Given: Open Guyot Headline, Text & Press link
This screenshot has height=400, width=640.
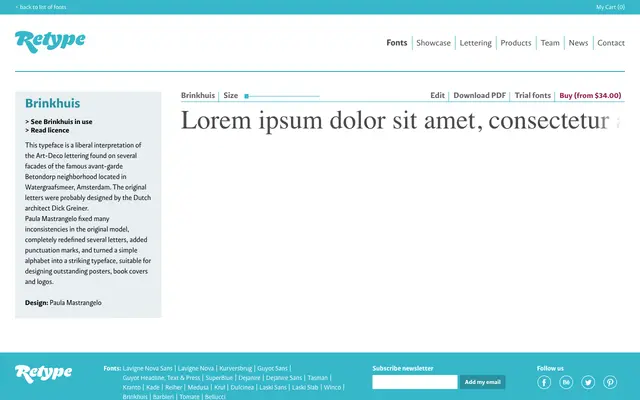Looking at the screenshot, I should (x=161, y=378).
